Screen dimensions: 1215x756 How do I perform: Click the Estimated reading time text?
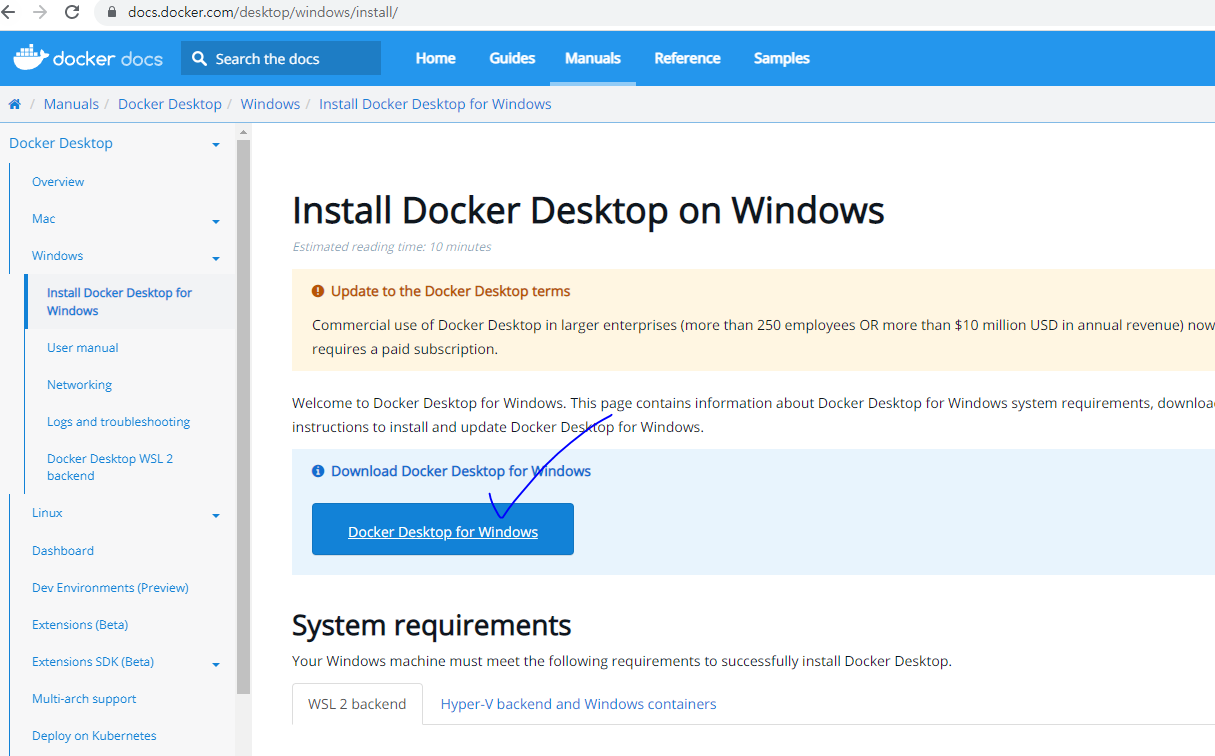(391, 247)
